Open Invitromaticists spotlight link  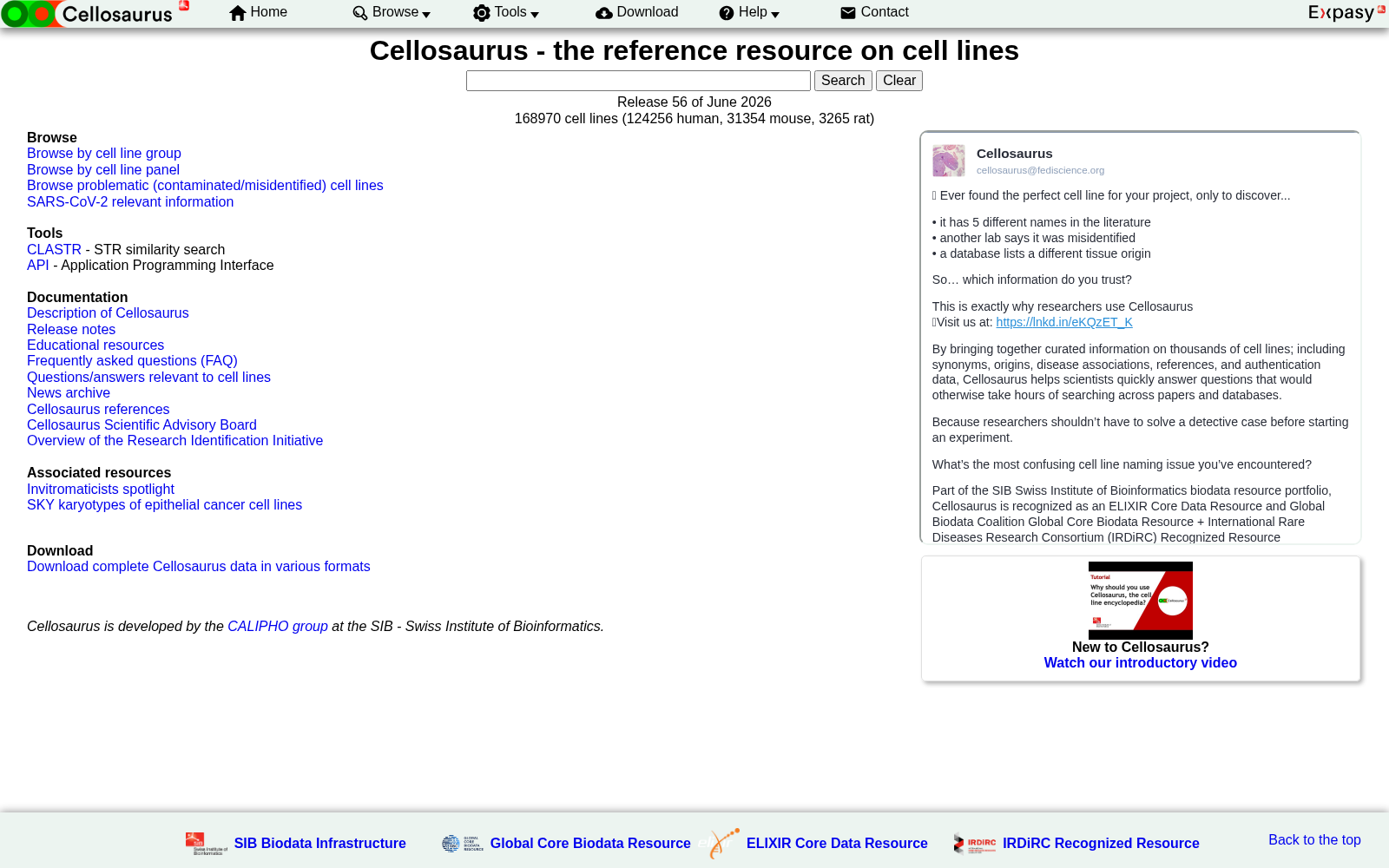point(101,490)
